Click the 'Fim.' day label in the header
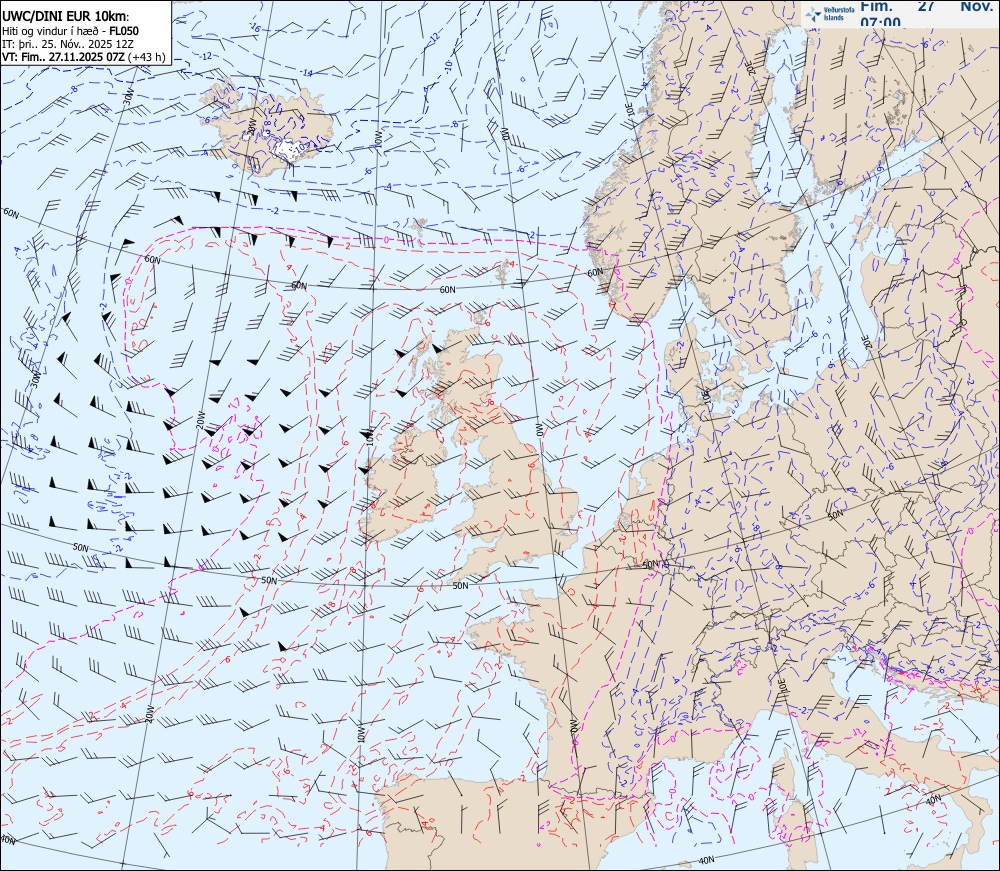The width and height of the screenshot is (1000, 871). [x=876, y=6]
